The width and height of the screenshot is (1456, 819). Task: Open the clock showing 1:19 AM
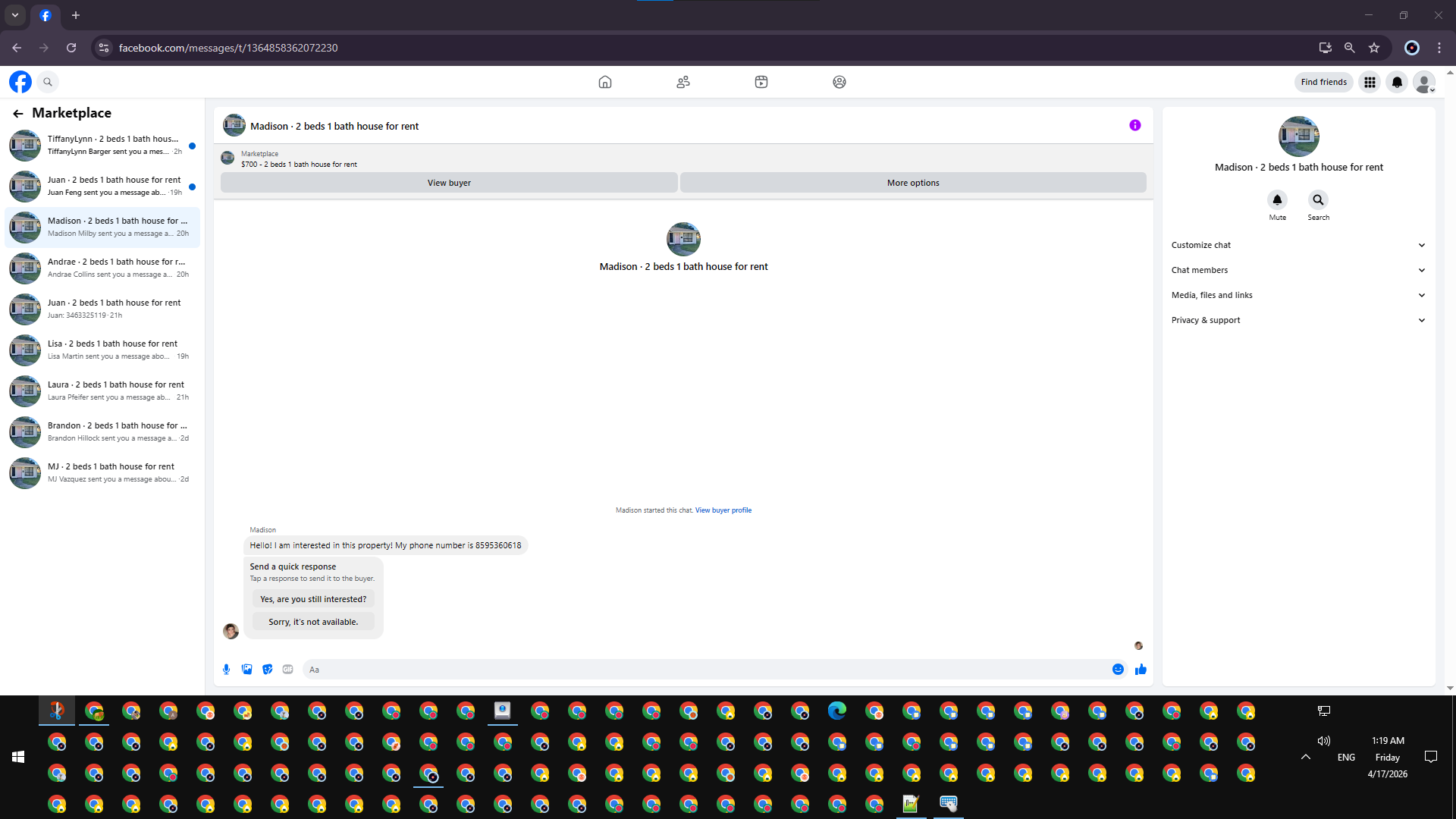pos(1388,741)
